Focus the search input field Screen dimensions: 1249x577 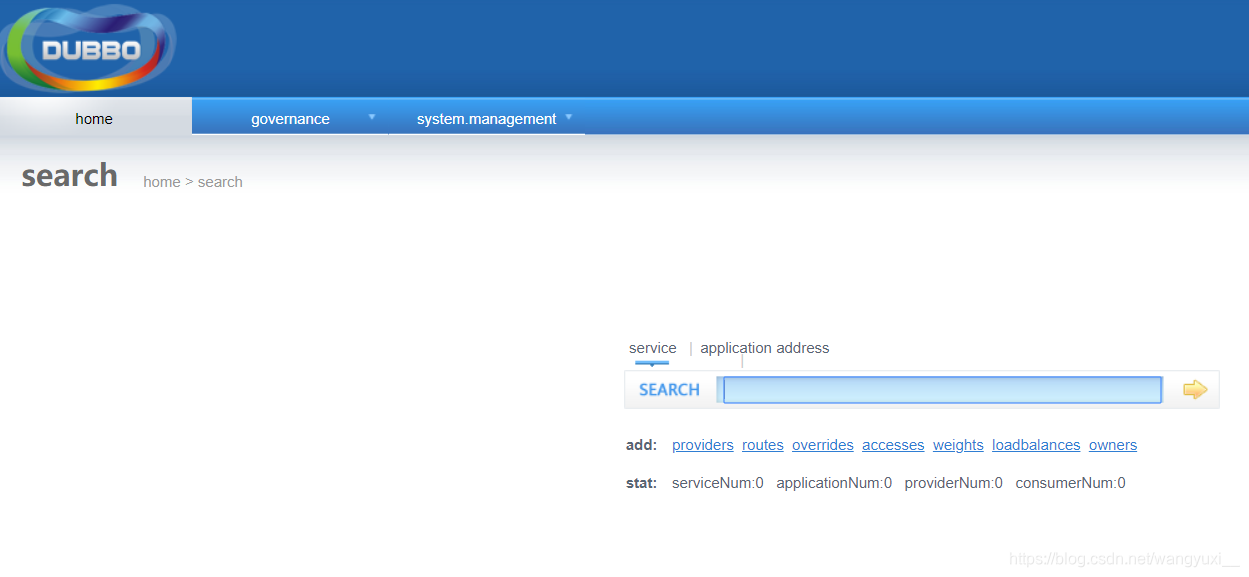coord(942,390)
